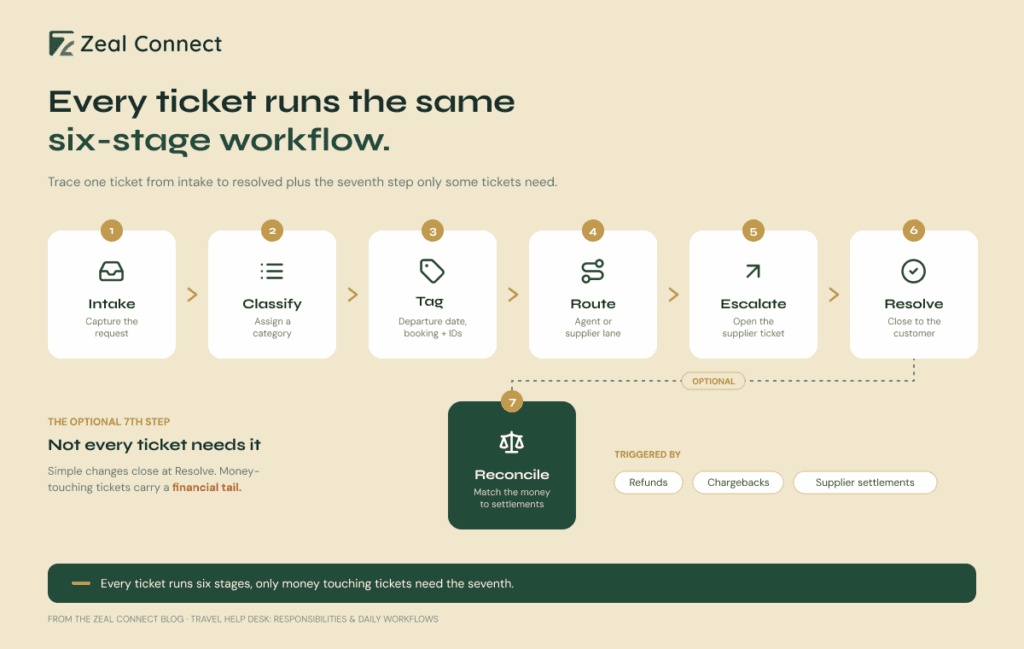Click the 'TRIGGERED BY' label
Screen dimensions: 1024x649
coord(647,454)
